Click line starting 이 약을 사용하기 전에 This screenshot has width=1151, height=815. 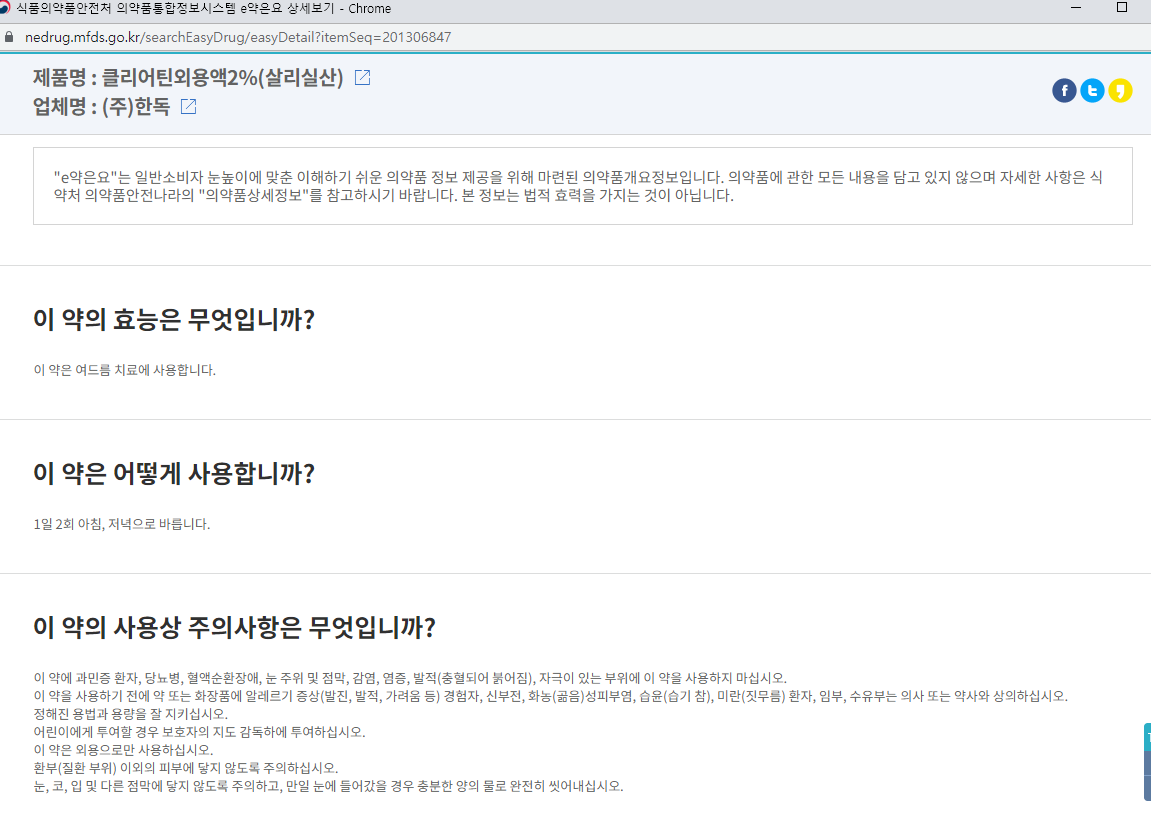[551, 696]
